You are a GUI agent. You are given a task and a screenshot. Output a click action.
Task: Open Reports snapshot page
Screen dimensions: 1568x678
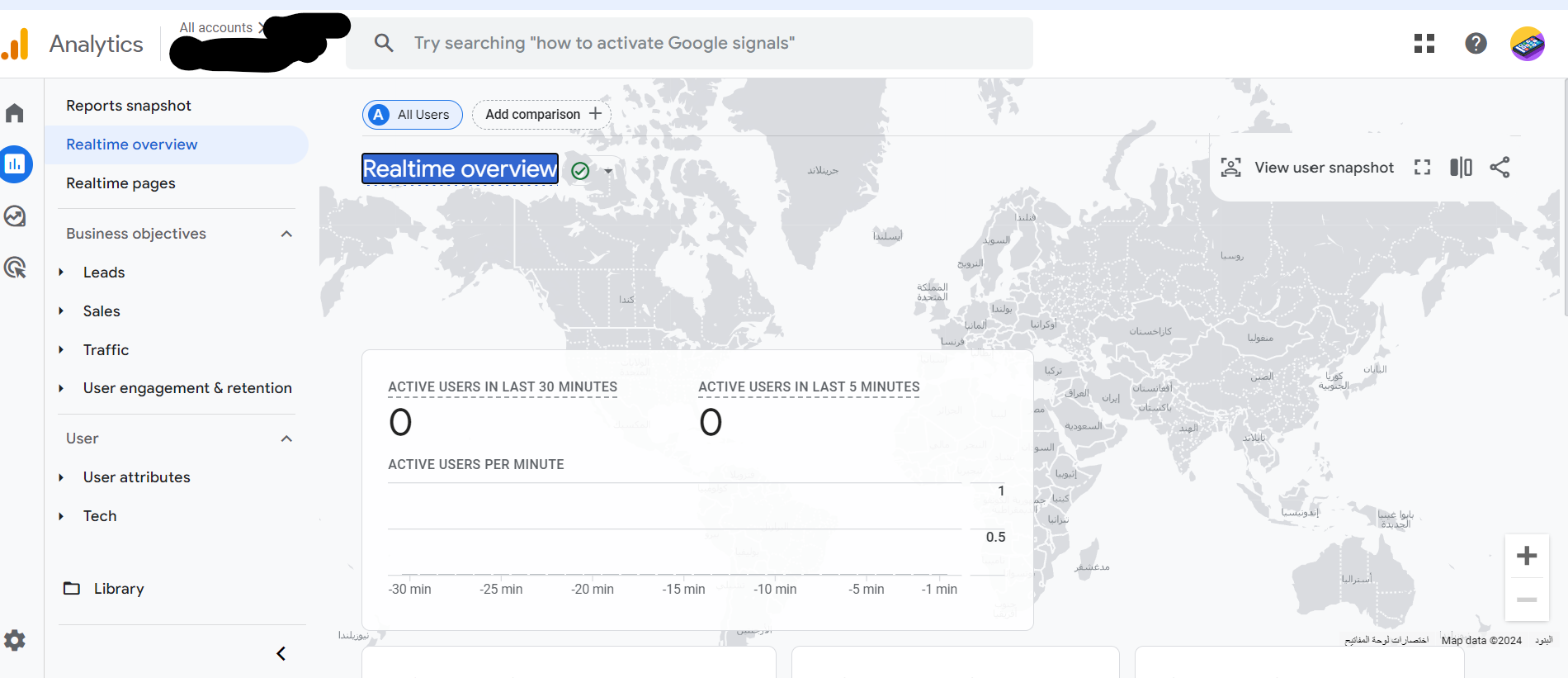[x=129, y=106]
